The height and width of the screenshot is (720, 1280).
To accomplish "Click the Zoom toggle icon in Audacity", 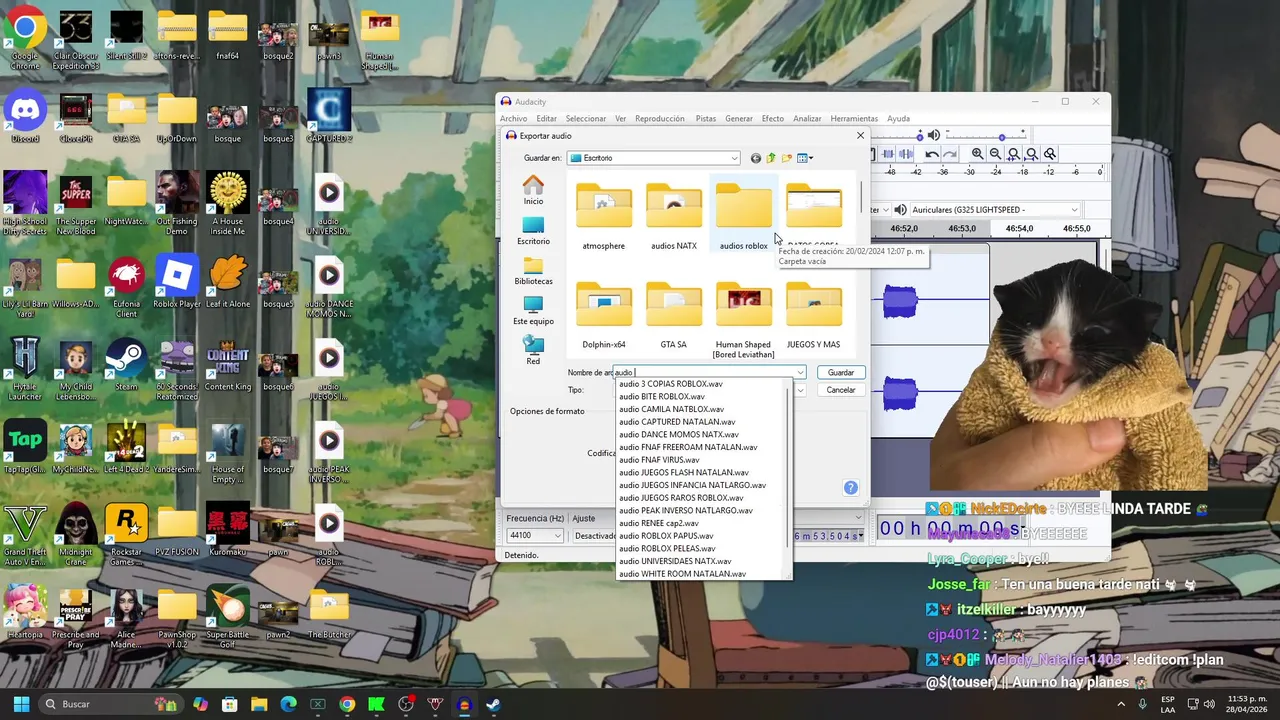I will (x=1049, y=154).
